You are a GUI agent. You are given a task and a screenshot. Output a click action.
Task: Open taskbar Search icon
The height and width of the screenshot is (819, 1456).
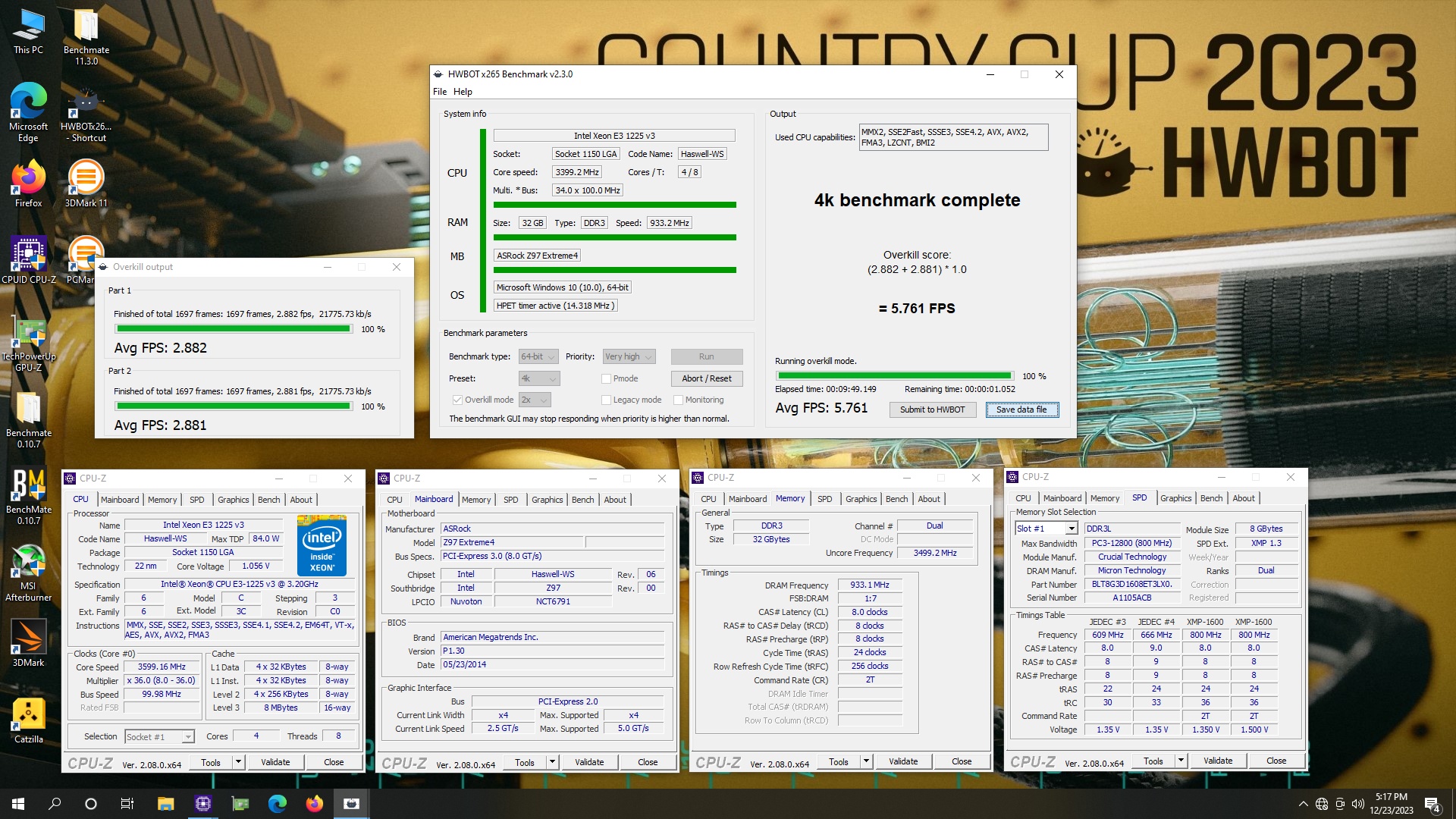[x=55, y=804]
